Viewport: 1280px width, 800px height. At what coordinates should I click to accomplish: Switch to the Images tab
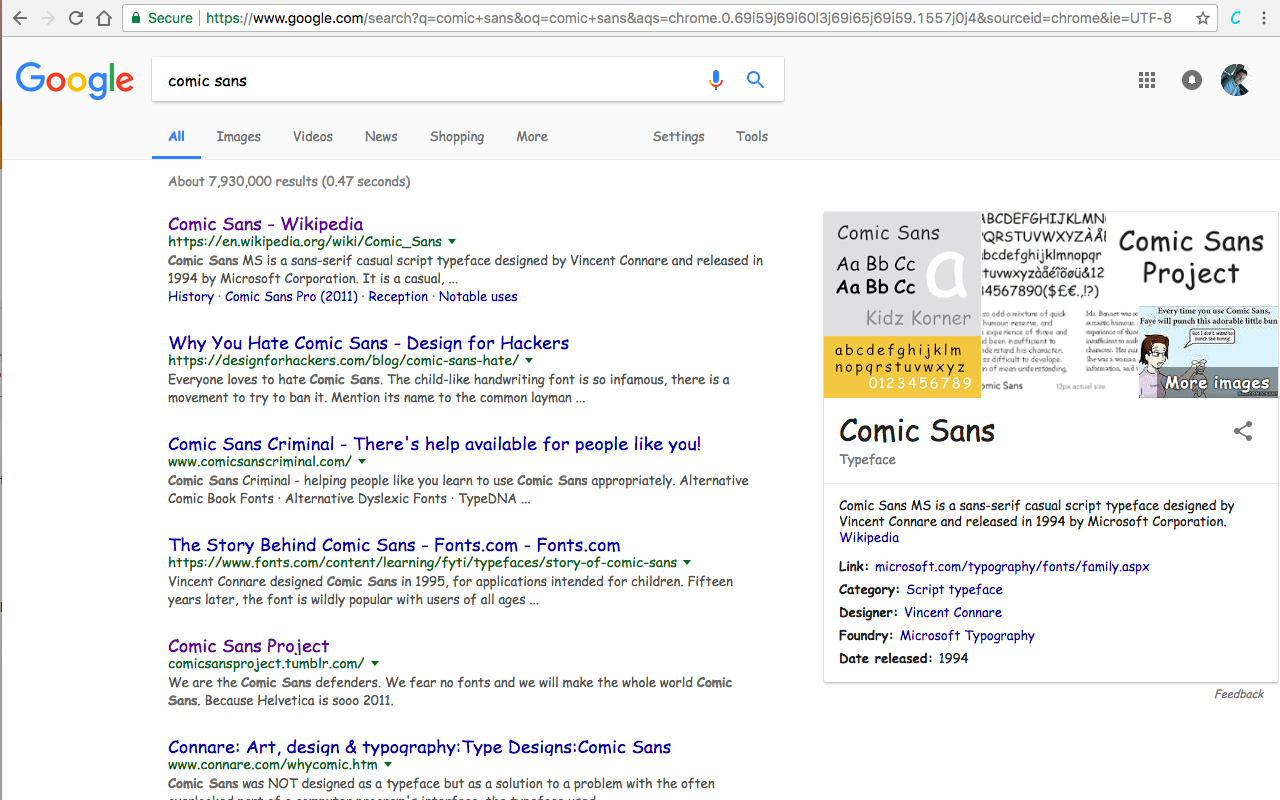point(239,137)
